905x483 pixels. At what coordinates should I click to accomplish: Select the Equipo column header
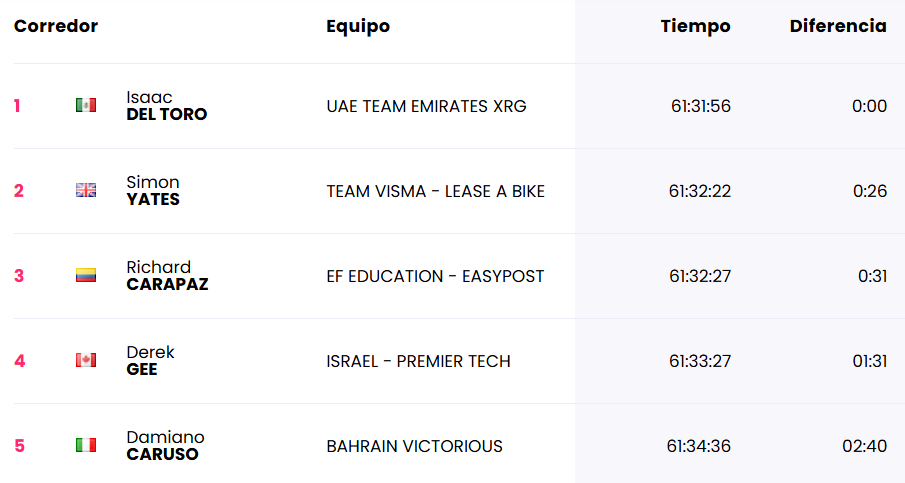click(x=358, y=26)
